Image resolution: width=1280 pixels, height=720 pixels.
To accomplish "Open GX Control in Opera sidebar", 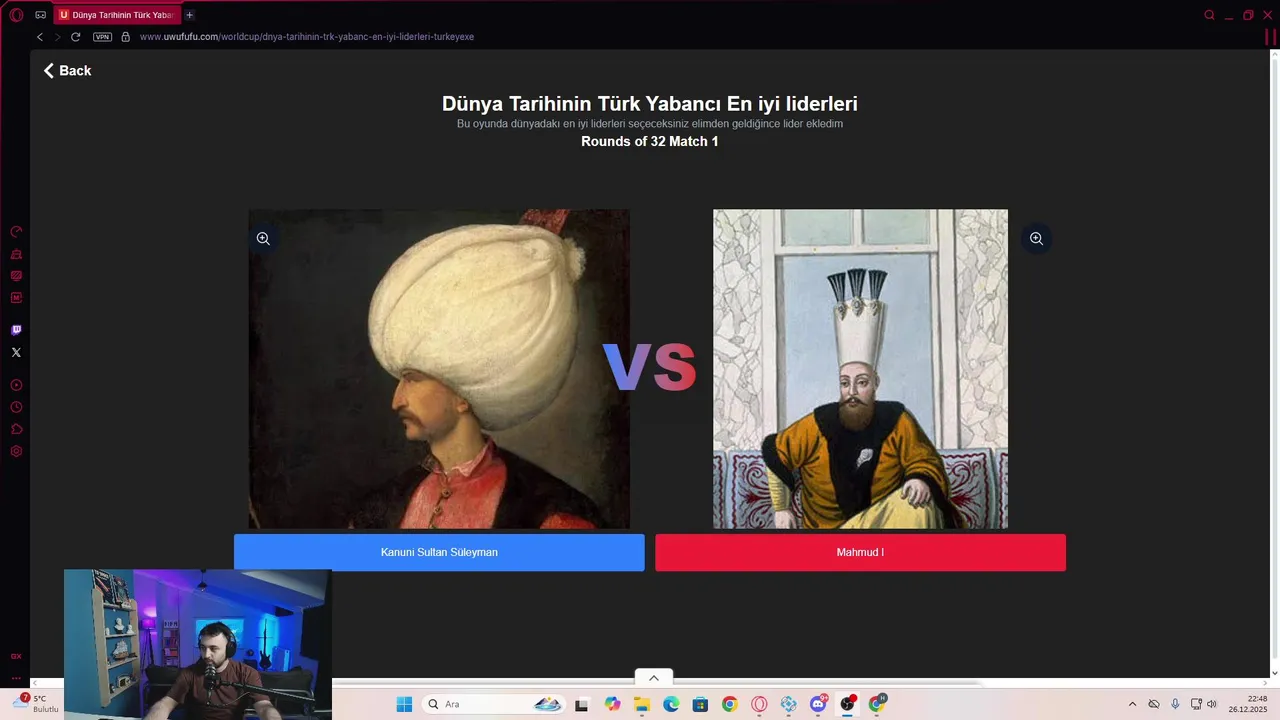I will (16, 232).
